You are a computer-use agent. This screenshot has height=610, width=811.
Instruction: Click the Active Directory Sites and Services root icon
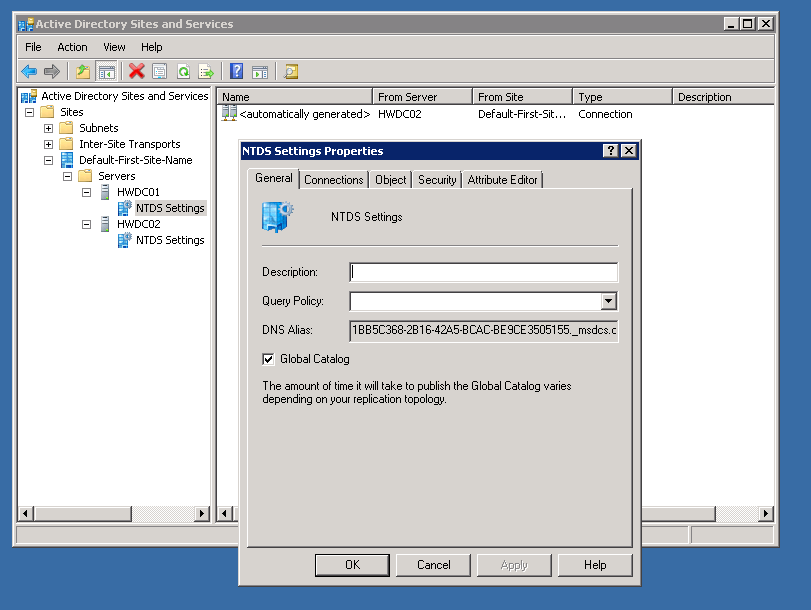tap(29, 96)
